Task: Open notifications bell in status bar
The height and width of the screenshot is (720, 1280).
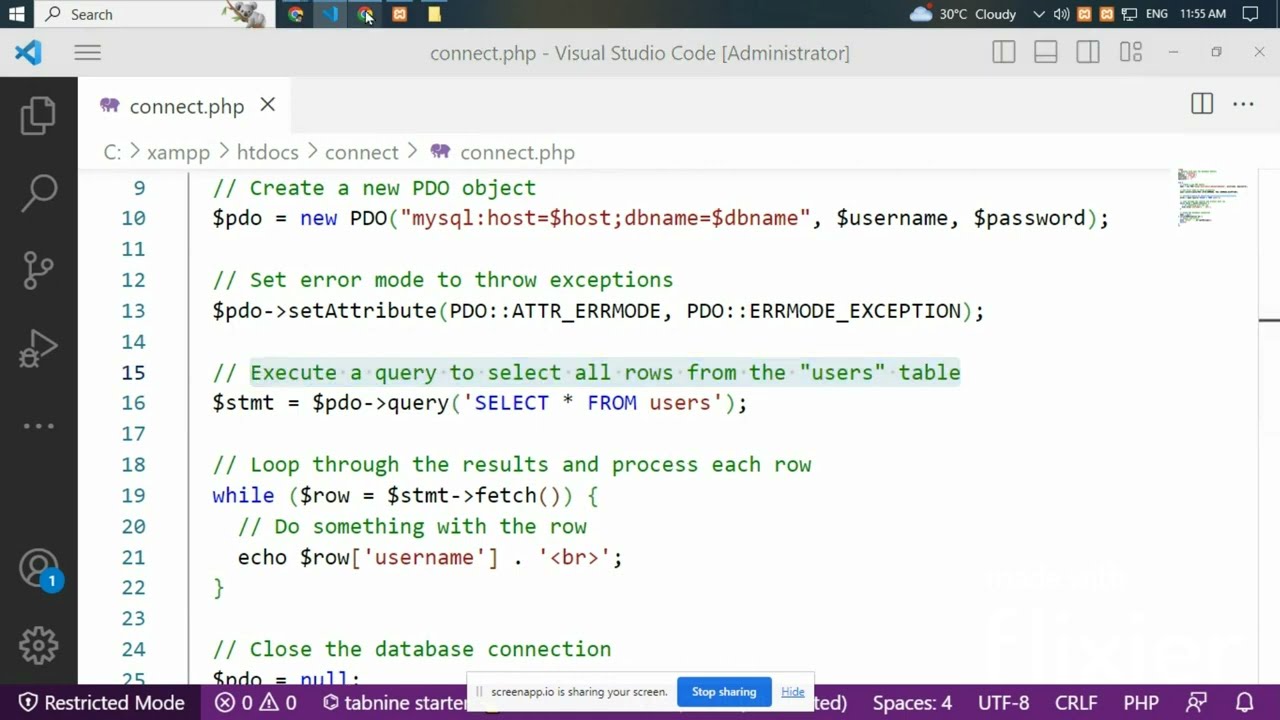Action: (x=1245, y=702)
